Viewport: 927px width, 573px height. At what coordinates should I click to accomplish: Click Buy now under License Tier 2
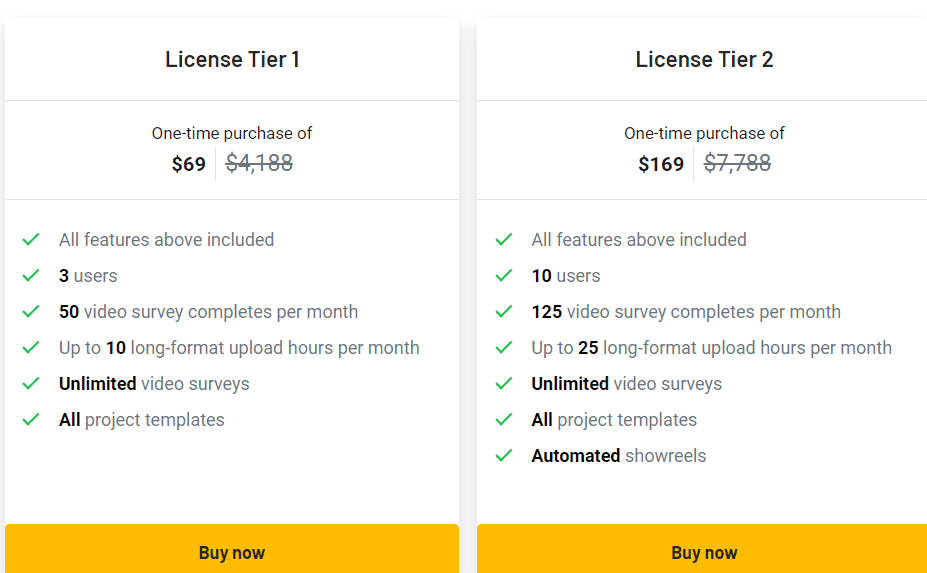tap(702, 549)
